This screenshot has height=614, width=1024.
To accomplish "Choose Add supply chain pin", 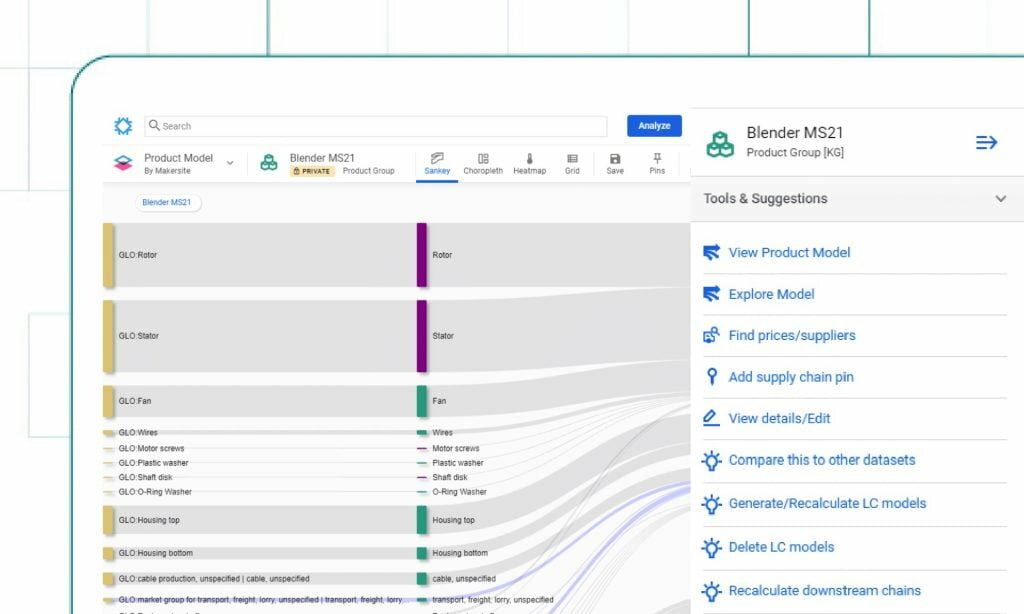I will (x=791, y=377).
